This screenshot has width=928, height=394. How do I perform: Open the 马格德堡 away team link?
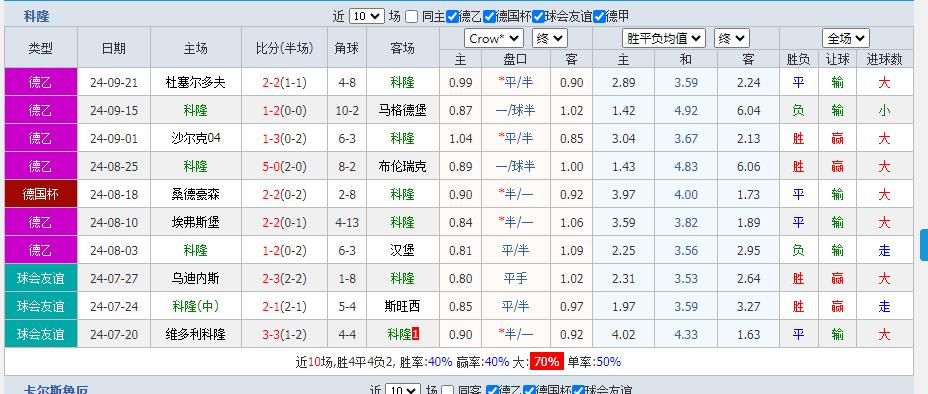coord(402,110)
